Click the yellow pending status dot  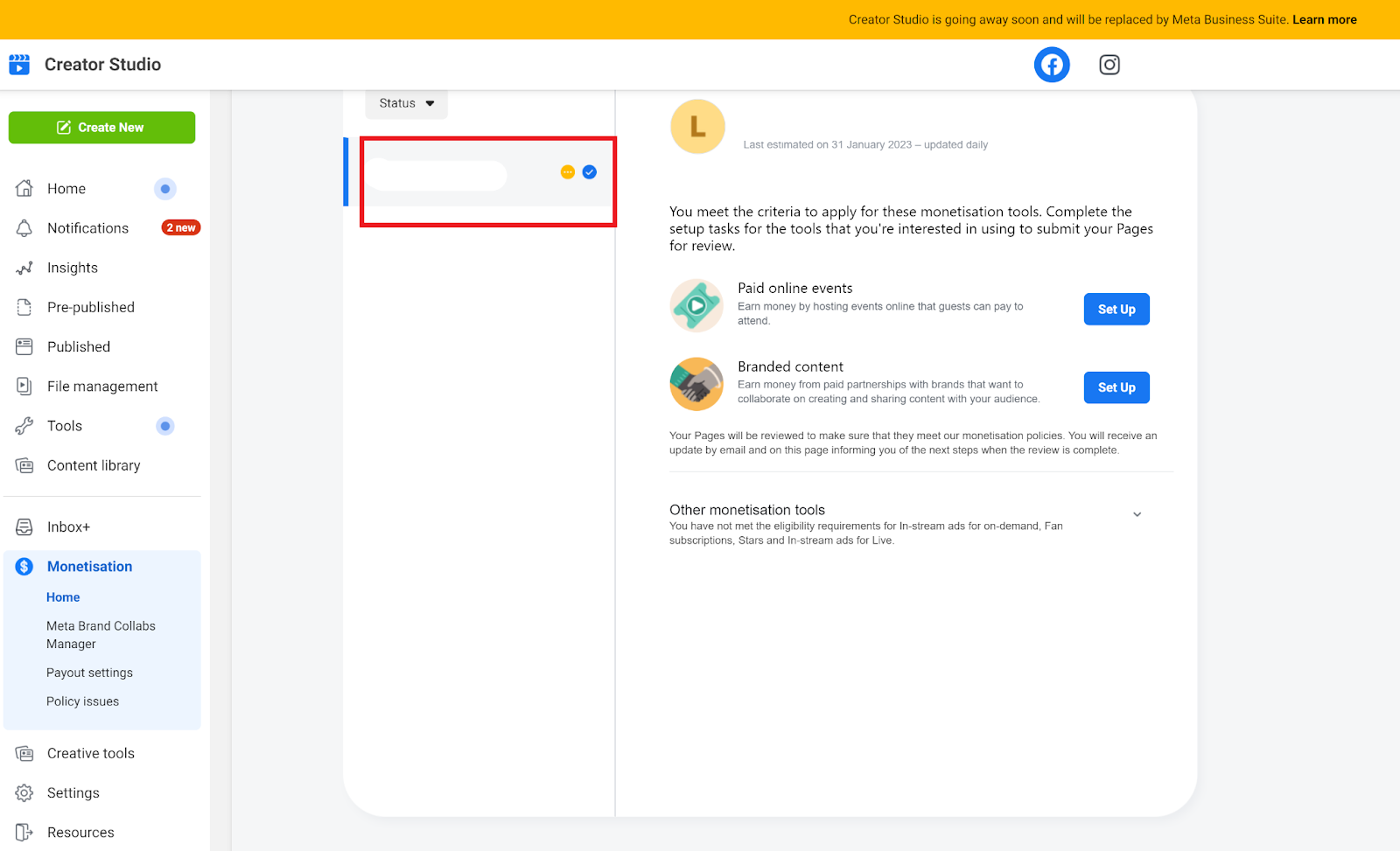[568, 172]
